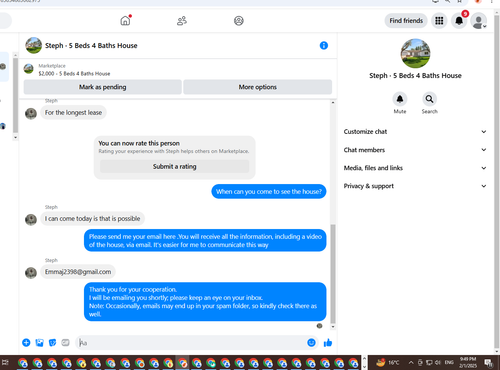
Task: Click 'When can you come to see the house?' message
Action: [x=269, y=191]
